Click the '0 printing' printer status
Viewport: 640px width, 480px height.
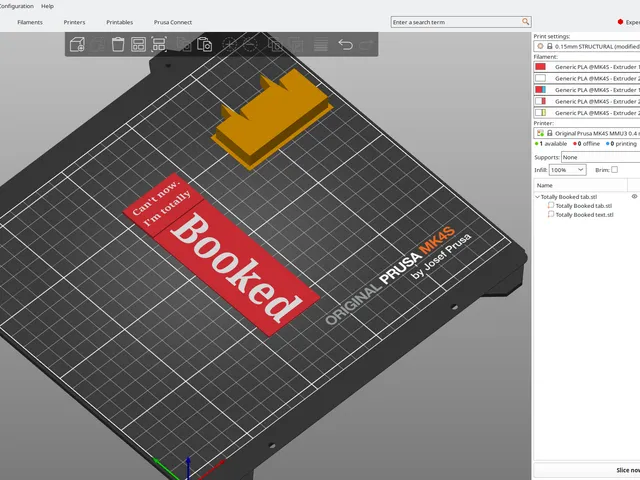622,144
